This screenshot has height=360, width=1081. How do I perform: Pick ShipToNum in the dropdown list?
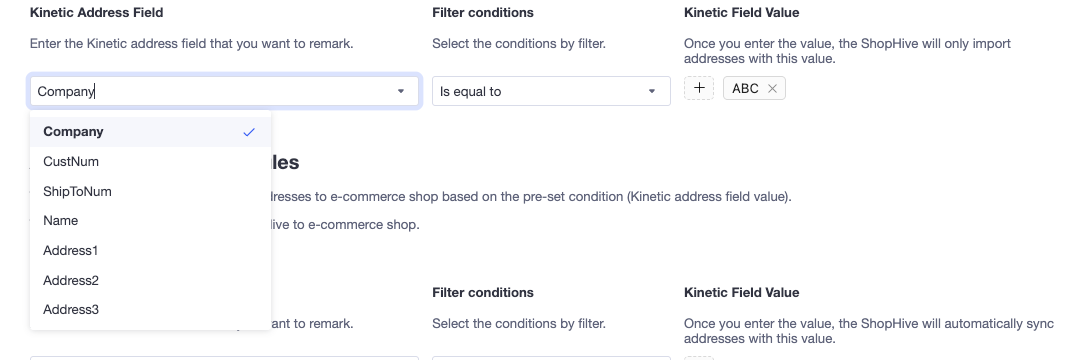(x=150, y=191)
